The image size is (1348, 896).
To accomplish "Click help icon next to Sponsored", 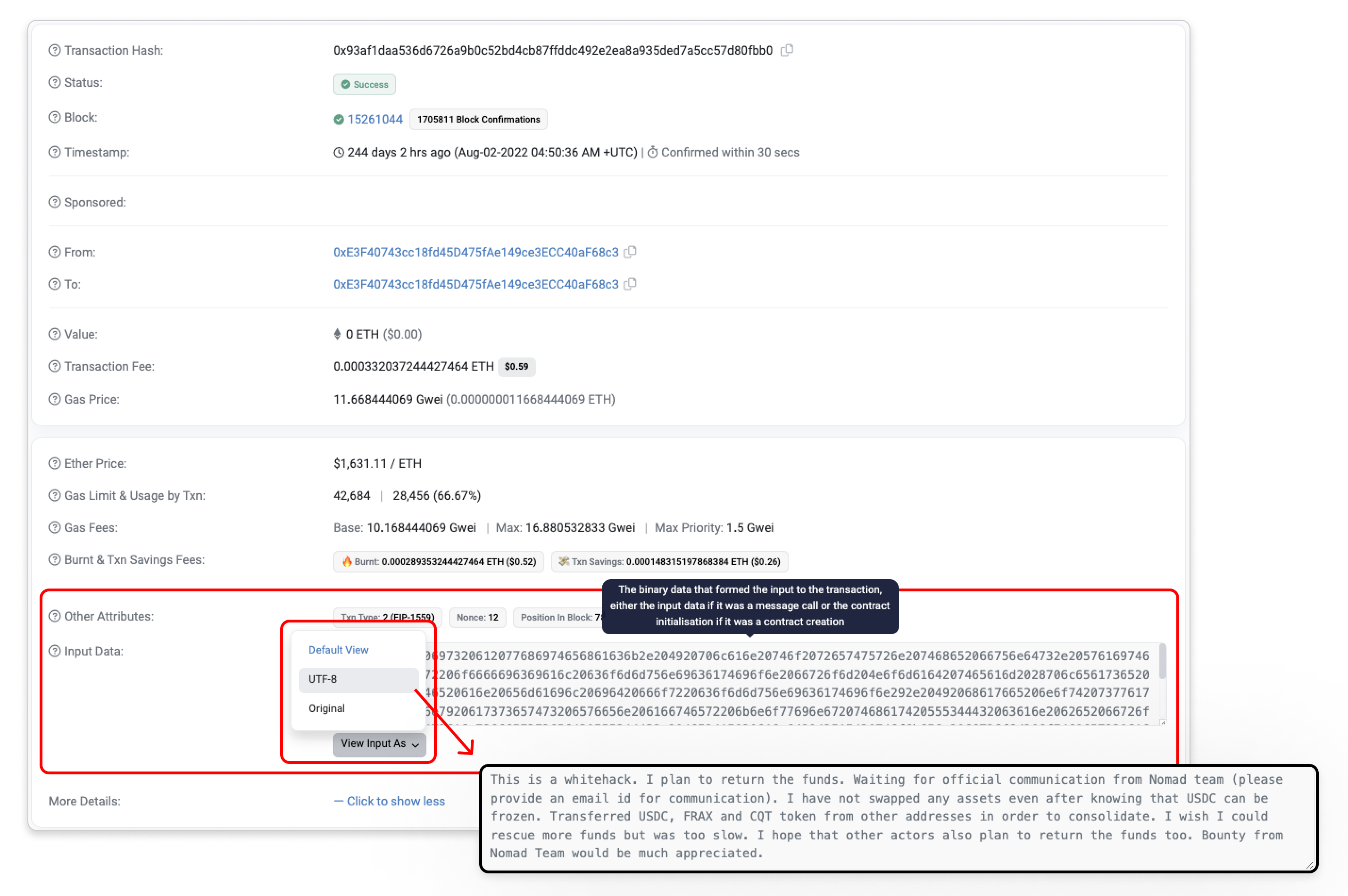I will point(54,202).
